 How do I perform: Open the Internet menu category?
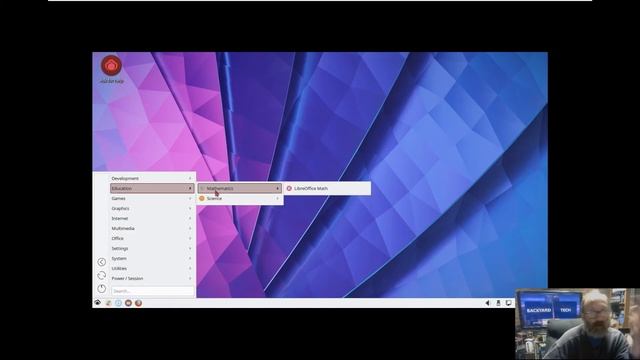pos(151,218)
